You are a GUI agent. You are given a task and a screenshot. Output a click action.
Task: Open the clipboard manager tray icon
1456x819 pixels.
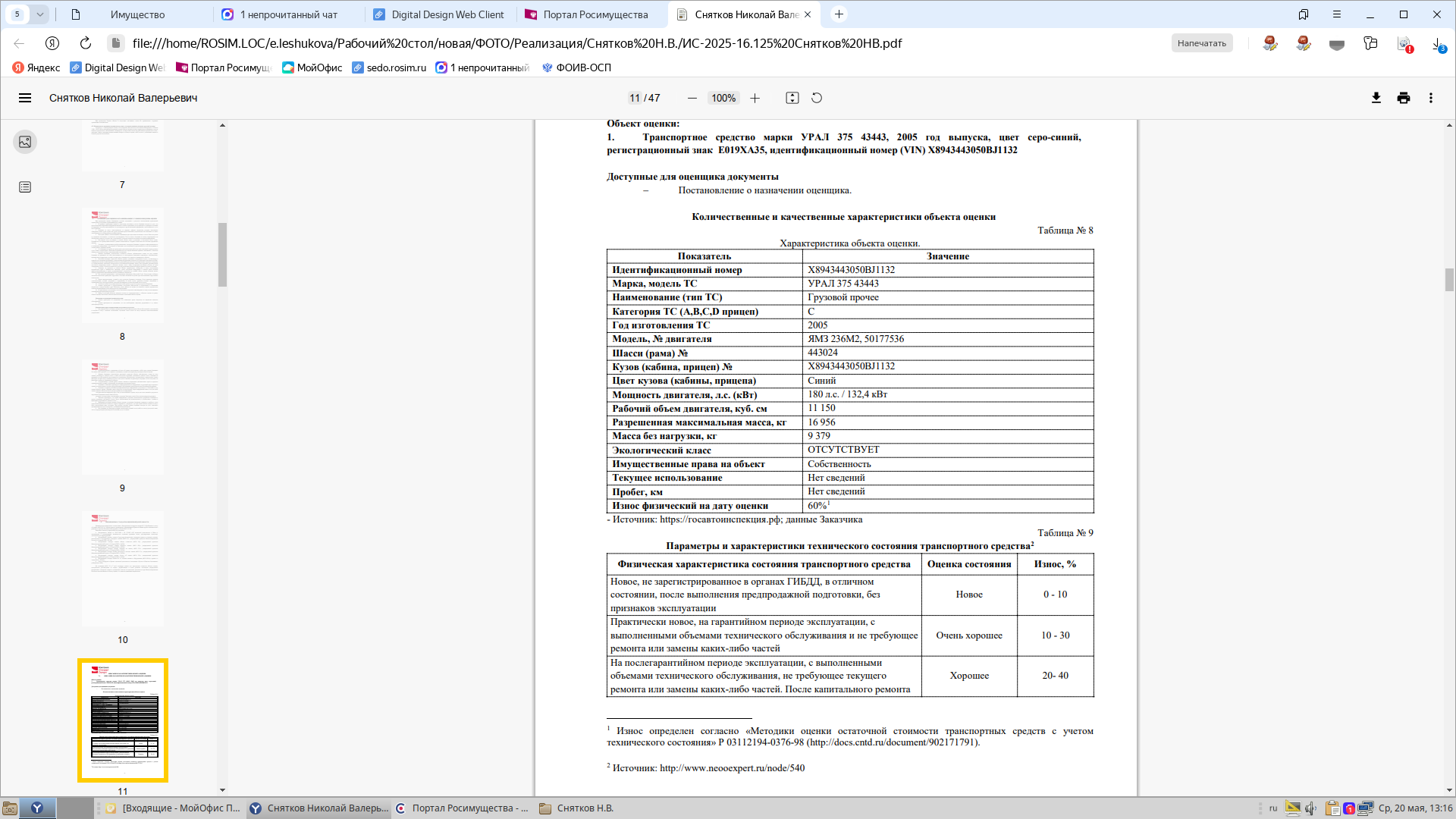(x=1332, y=808)
